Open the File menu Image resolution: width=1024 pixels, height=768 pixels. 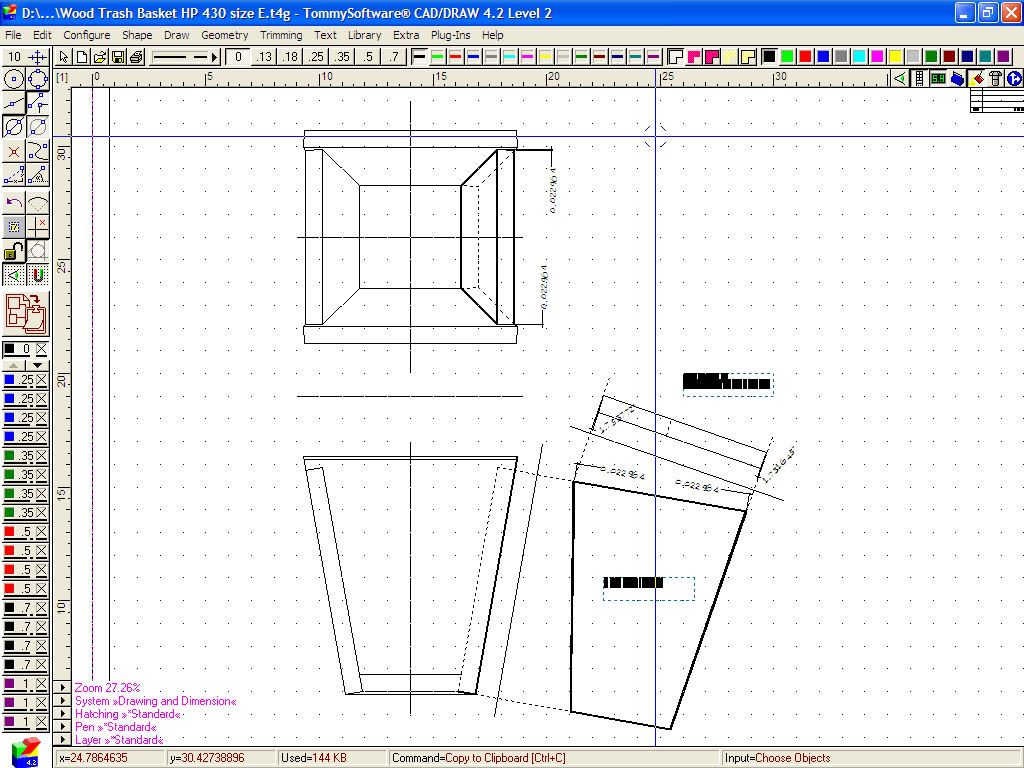13,35
